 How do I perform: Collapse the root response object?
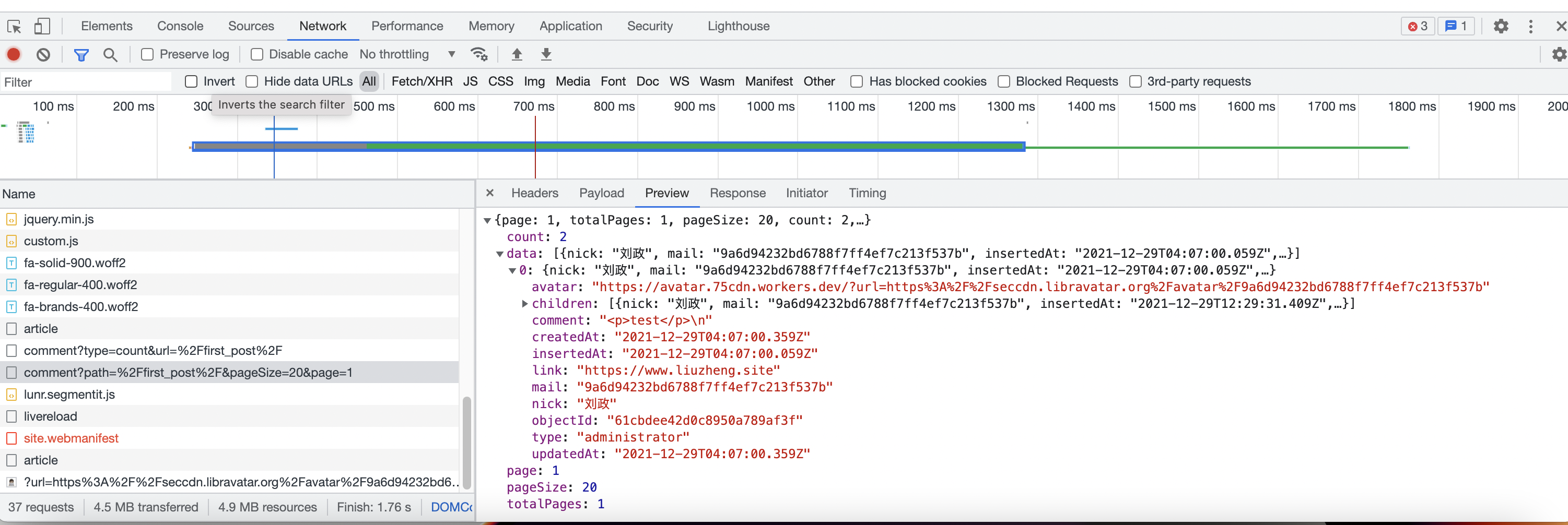click(x=487, y=221)
